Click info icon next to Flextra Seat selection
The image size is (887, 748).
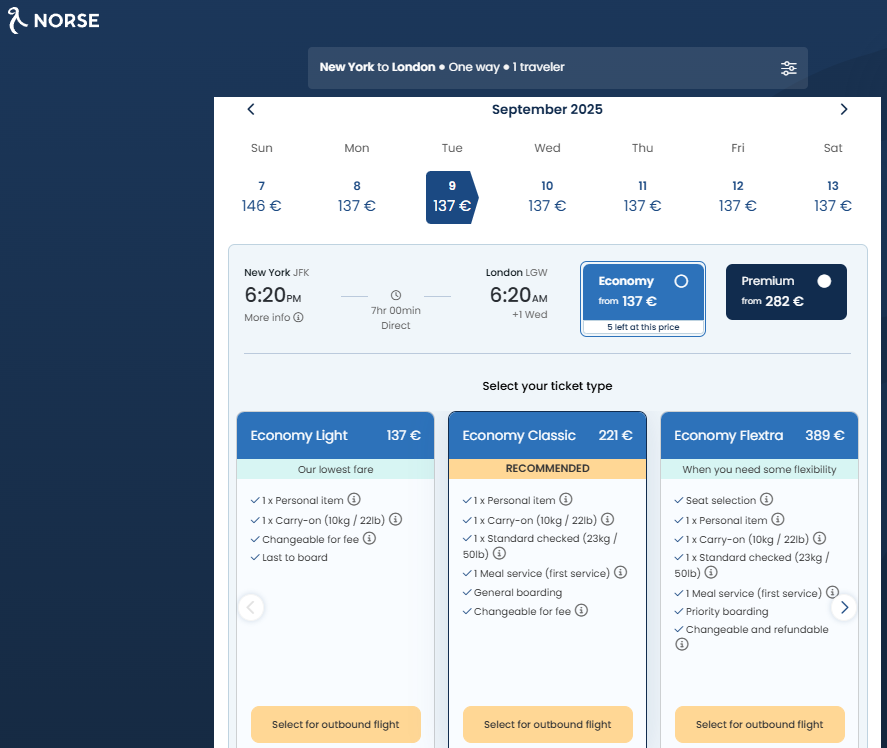[x=766, y=499]
